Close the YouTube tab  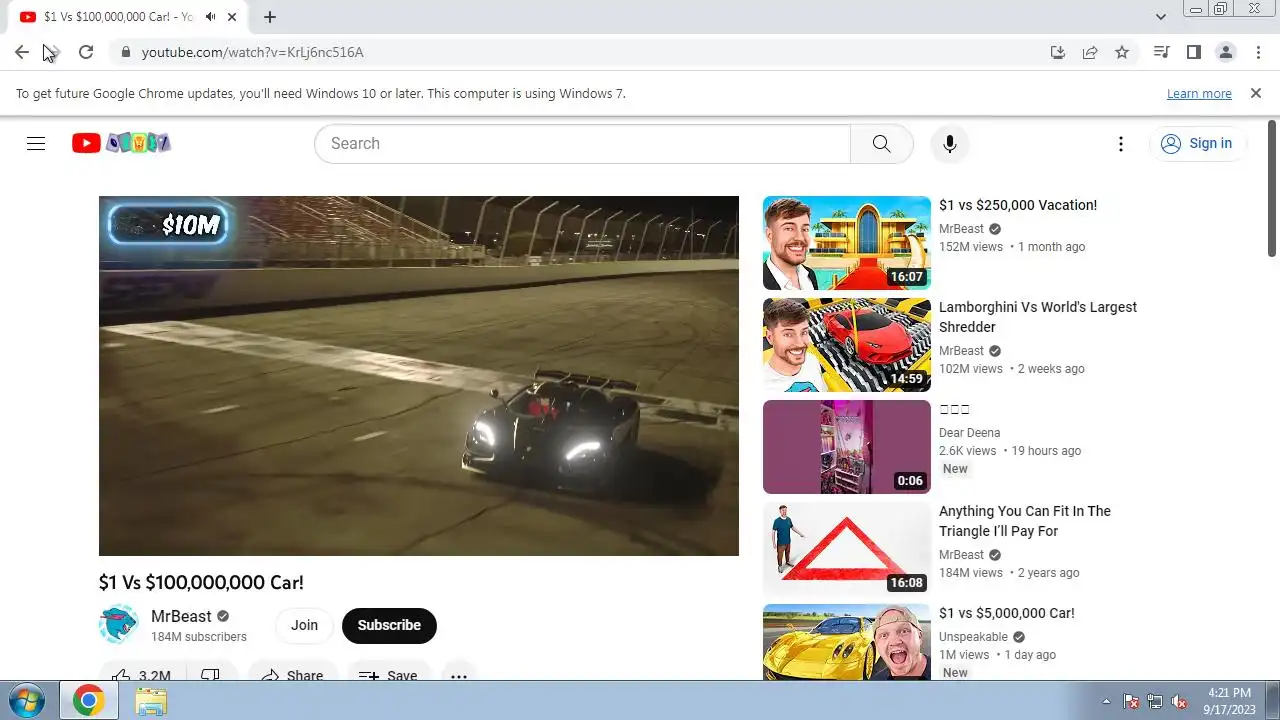click(232, 17)
